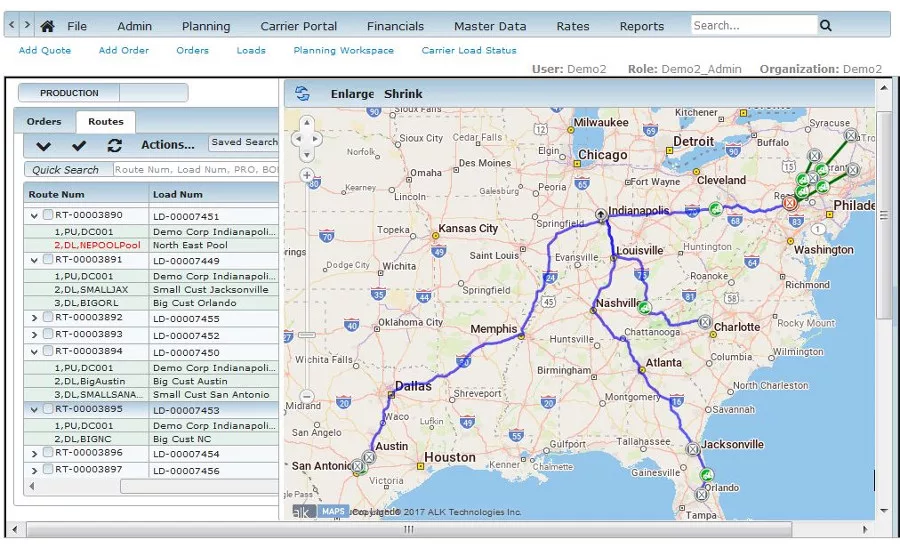Click the green truck marker east of Indianapolis

[715, 209]
